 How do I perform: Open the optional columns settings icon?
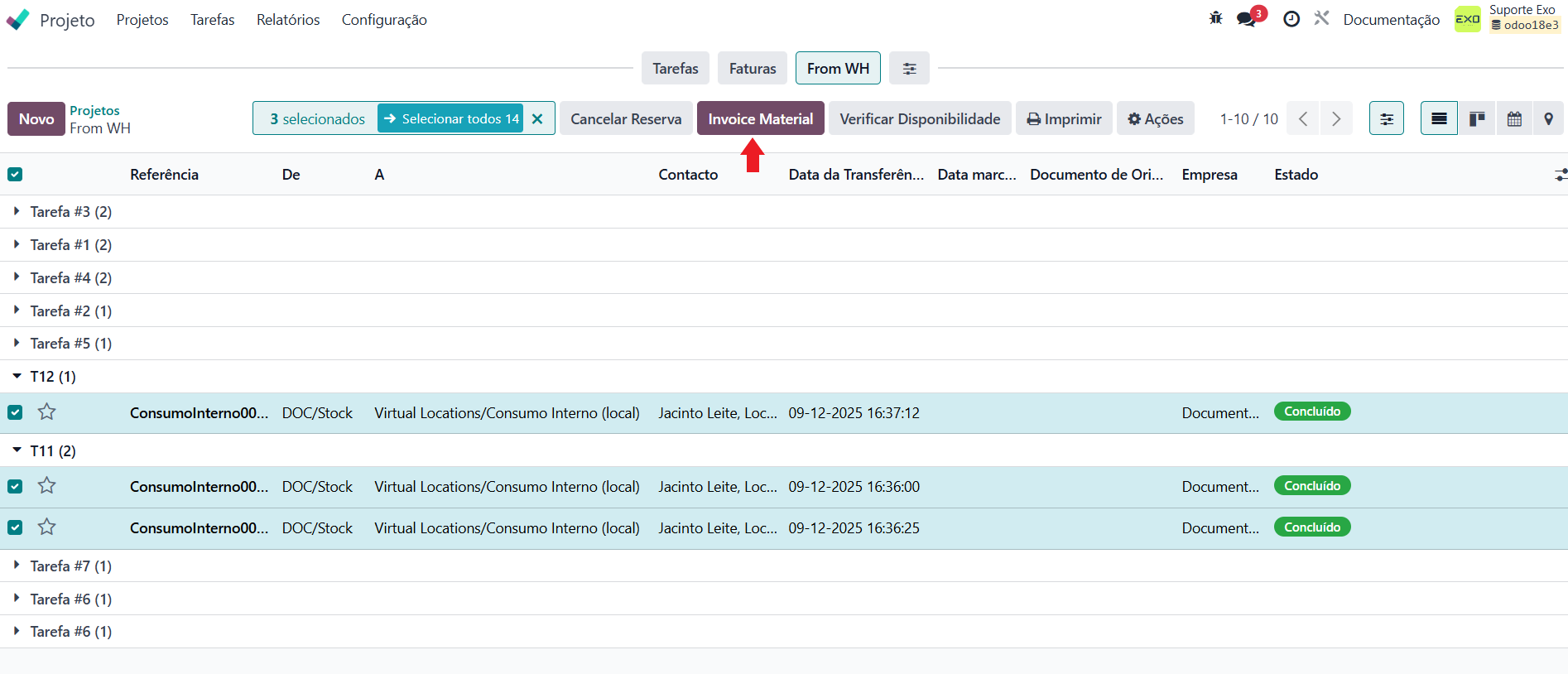click(1561, 175)
